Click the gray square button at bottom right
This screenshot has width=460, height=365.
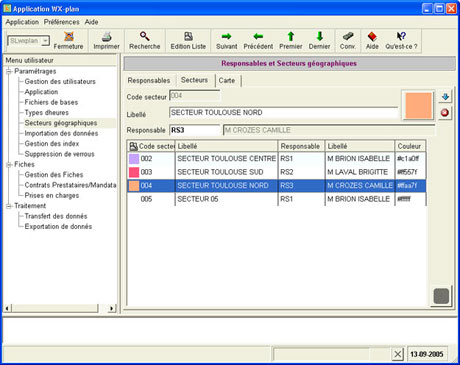441,296
